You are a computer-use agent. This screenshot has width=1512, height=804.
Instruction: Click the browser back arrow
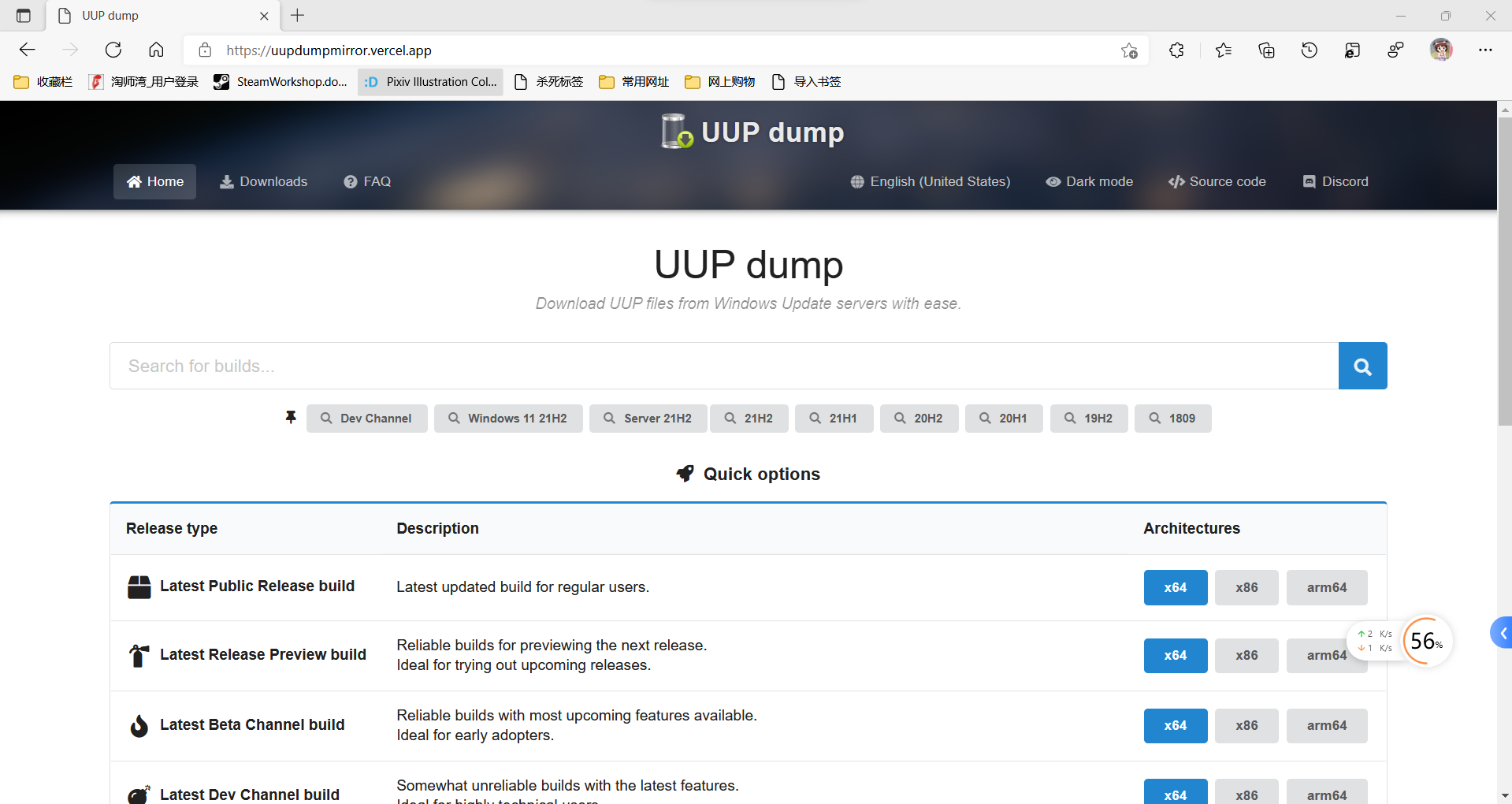pyautogui.click(x=28, y=50)
